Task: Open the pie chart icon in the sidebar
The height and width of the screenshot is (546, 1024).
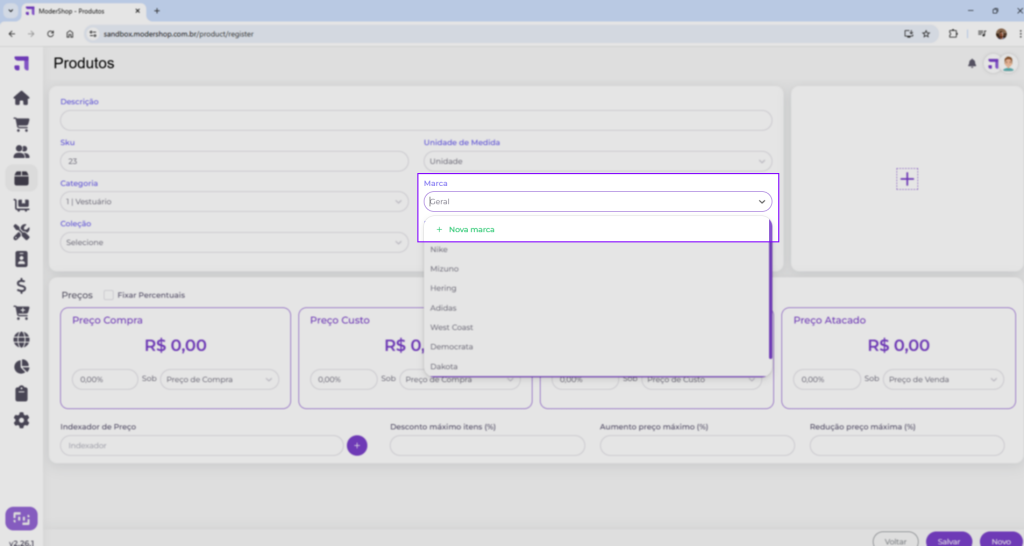Action: pyautogui.click(x=21, y=367)
